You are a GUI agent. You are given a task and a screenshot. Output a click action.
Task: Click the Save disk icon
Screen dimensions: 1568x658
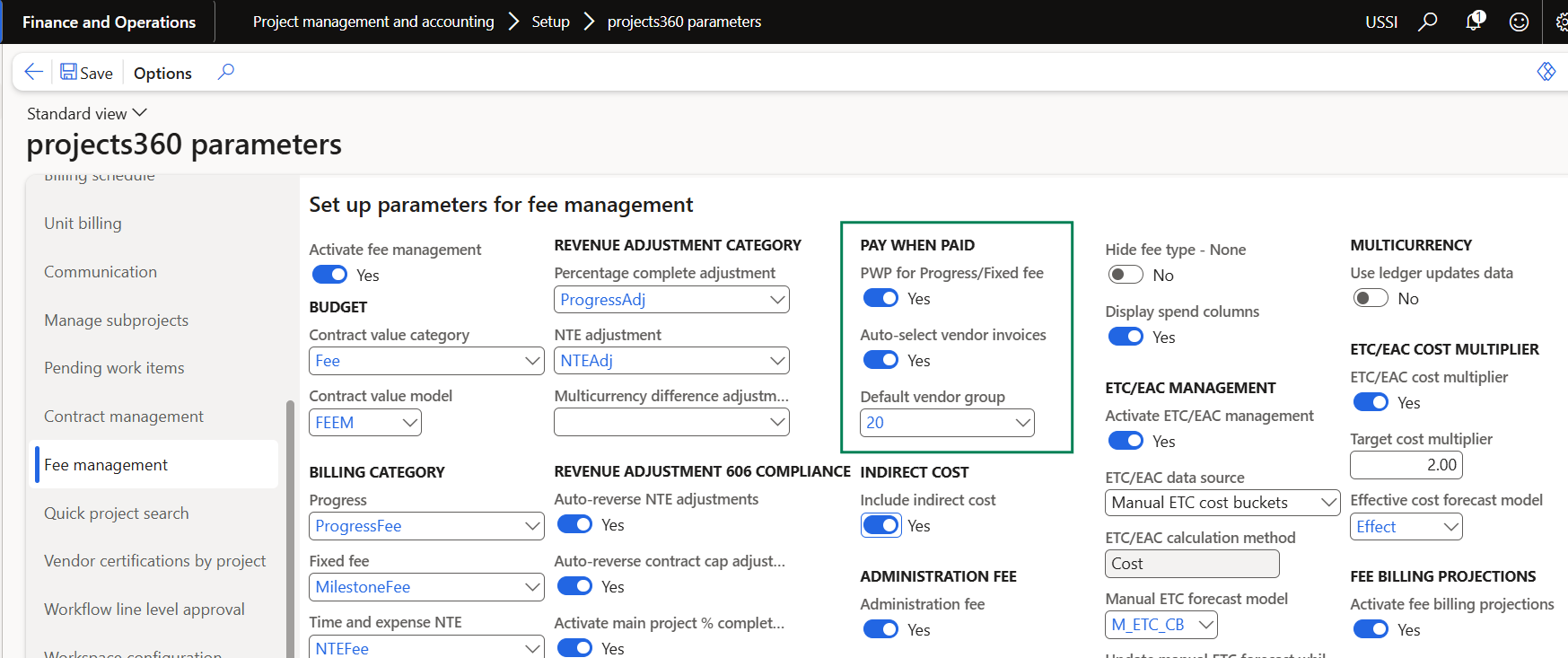(x=68, y=72)
